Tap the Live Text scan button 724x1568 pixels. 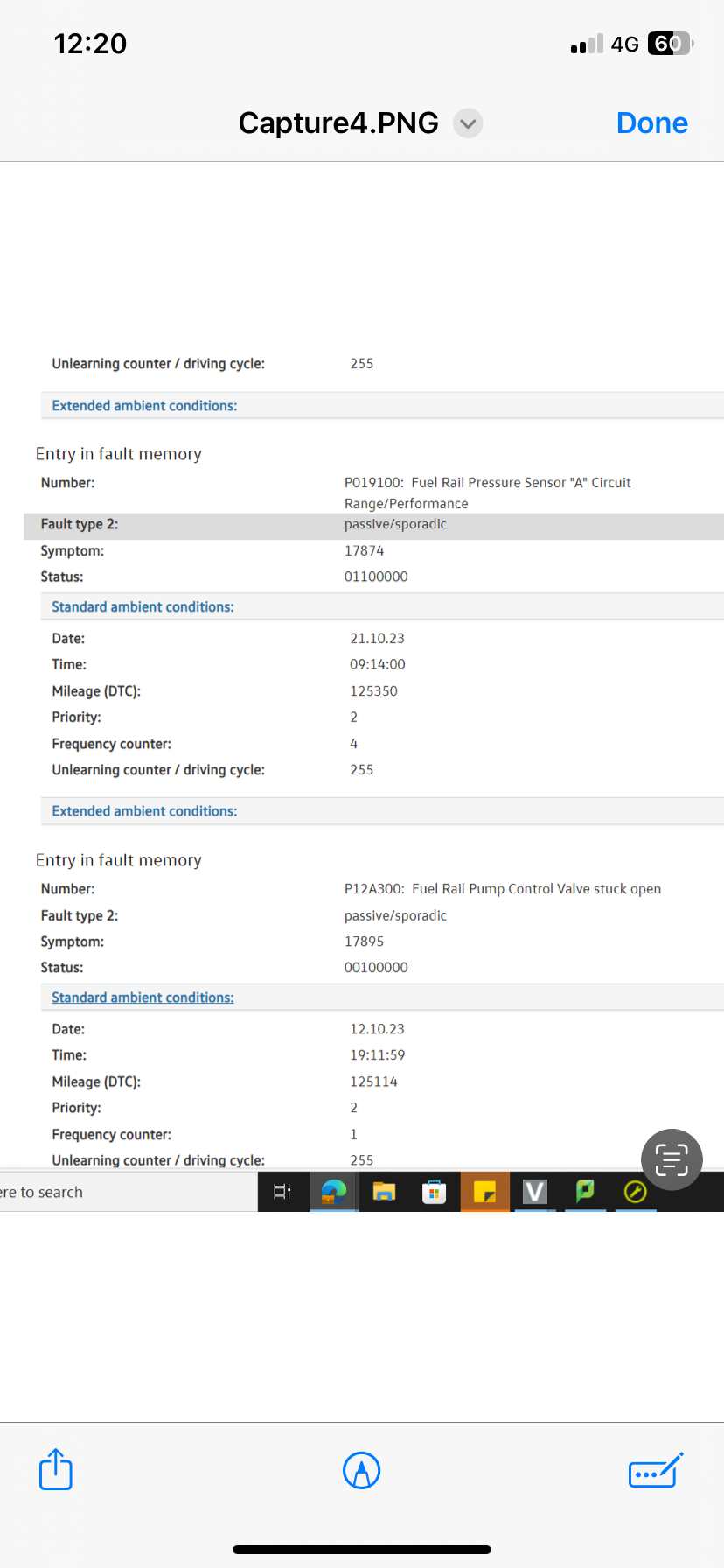click(672, 1159)
